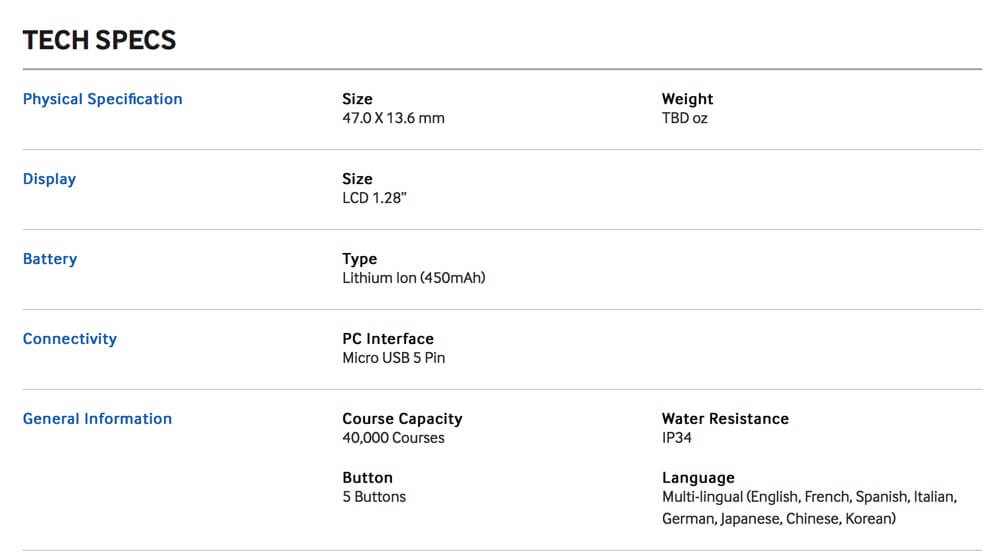Click the 47.0 X 13.6 mm size value
The height and width of the screenshot is (560, 1008).
pos(393,118)
